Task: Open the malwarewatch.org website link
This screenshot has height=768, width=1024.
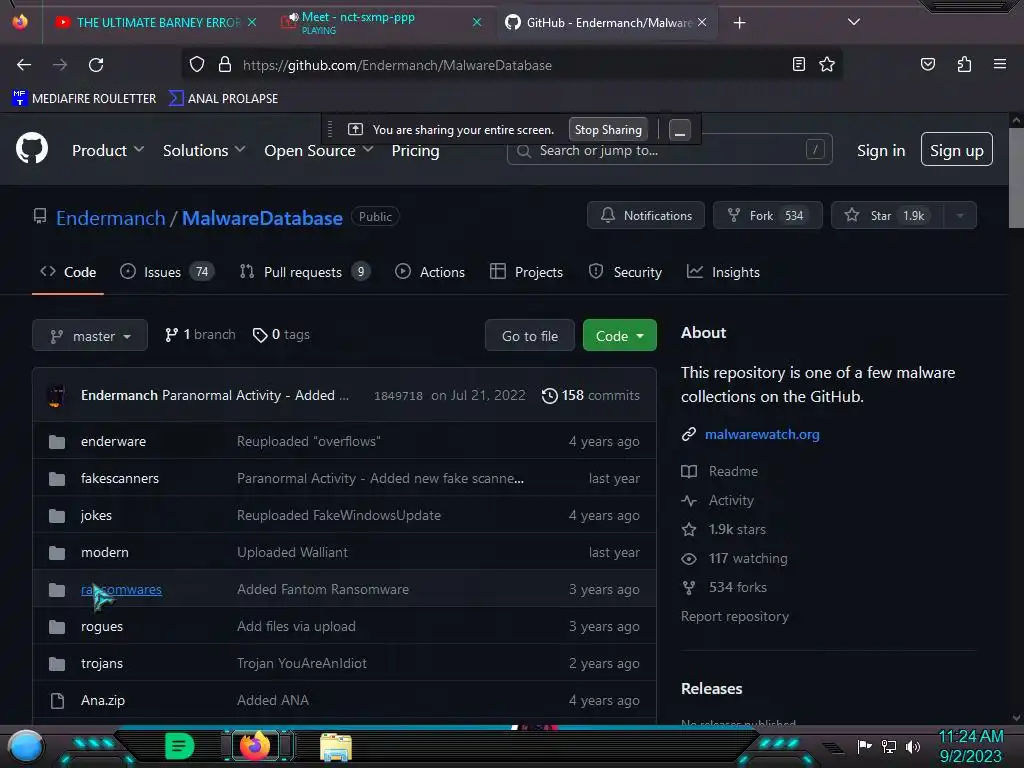Action: coord(762,434)
